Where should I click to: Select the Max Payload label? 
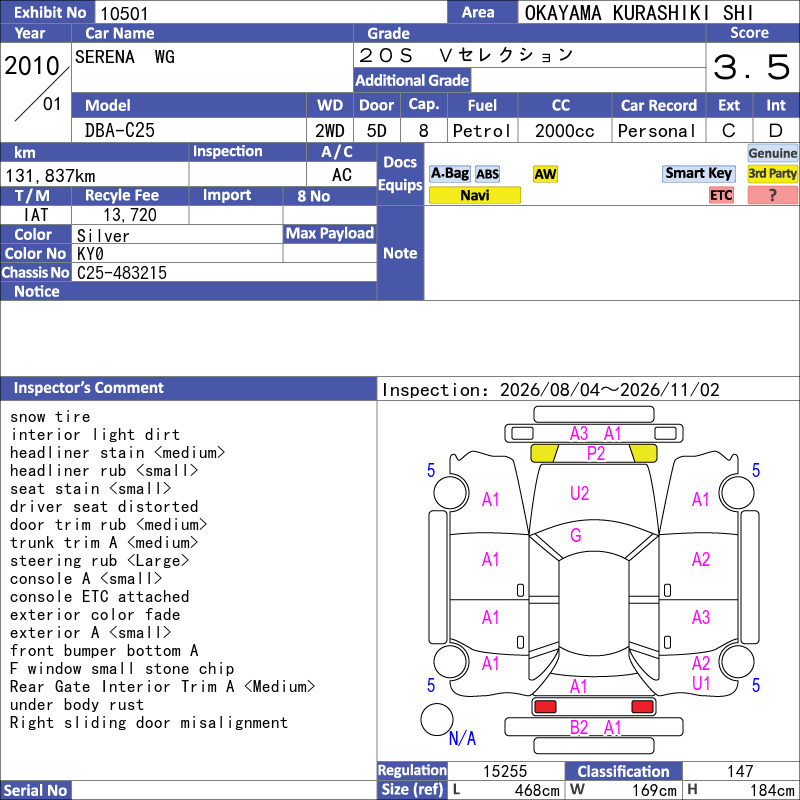[330, 233]
